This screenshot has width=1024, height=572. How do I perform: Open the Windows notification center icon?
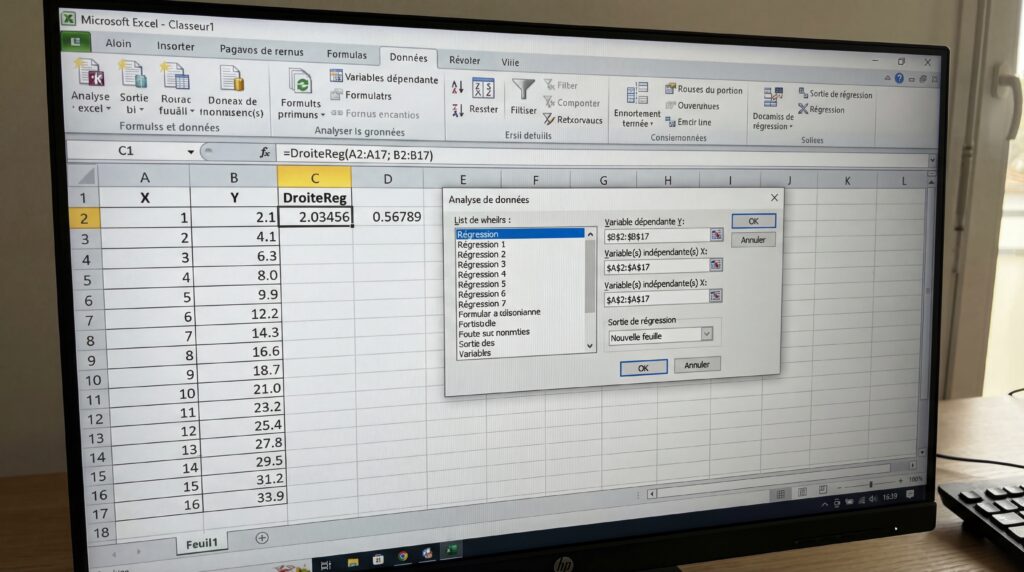910,496
